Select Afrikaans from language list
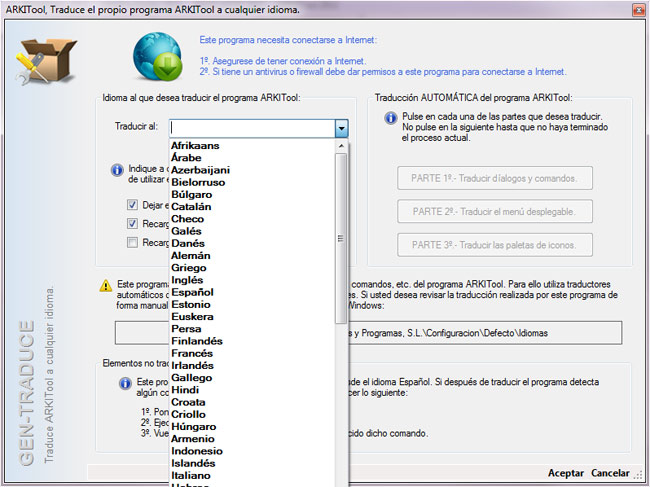Screen dimensions: 650x487 coord(252,145)
